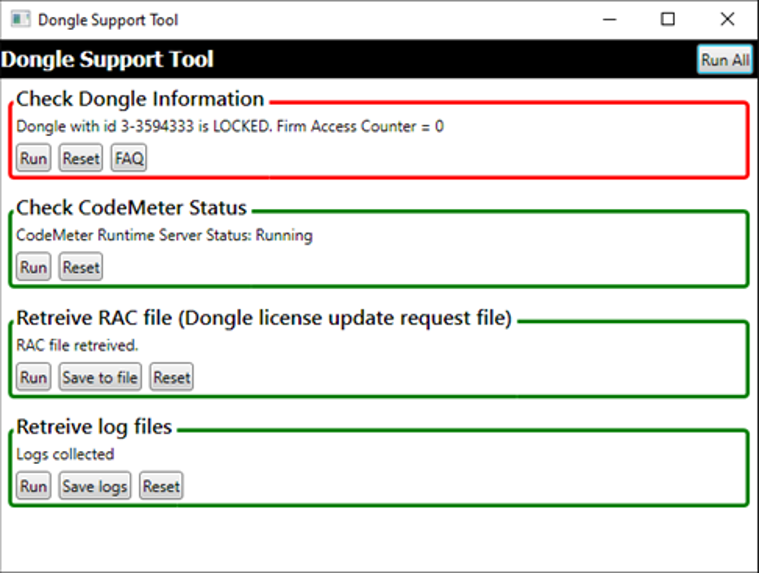Minimize the Dongle Support Tool window

click(609, 20)
